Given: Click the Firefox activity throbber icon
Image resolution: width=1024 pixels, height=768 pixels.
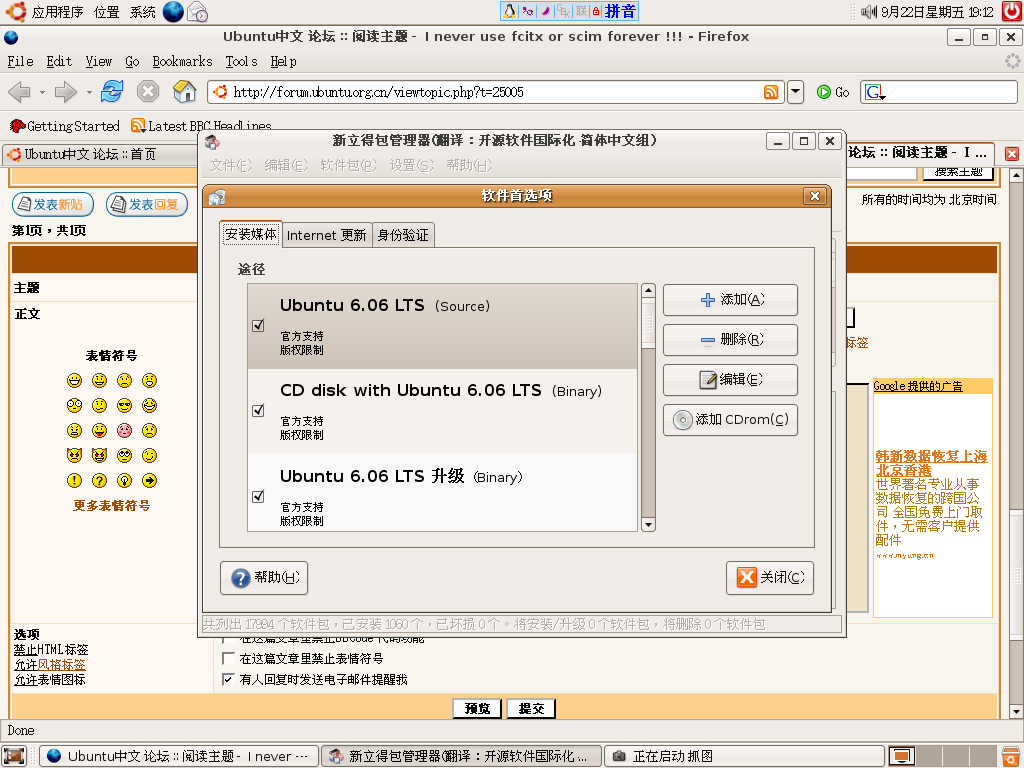Looking at the screenshot, I should click(x=1012, y=61).
